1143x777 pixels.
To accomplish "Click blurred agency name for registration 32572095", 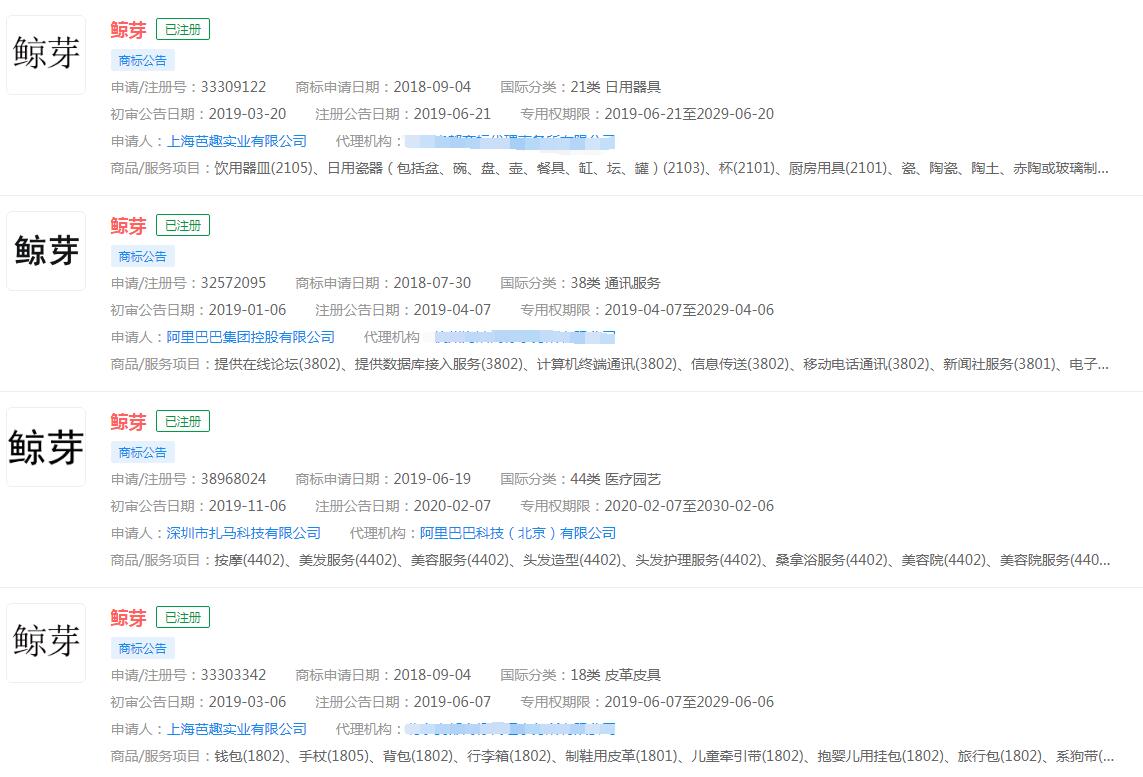I will pos(525,337).
